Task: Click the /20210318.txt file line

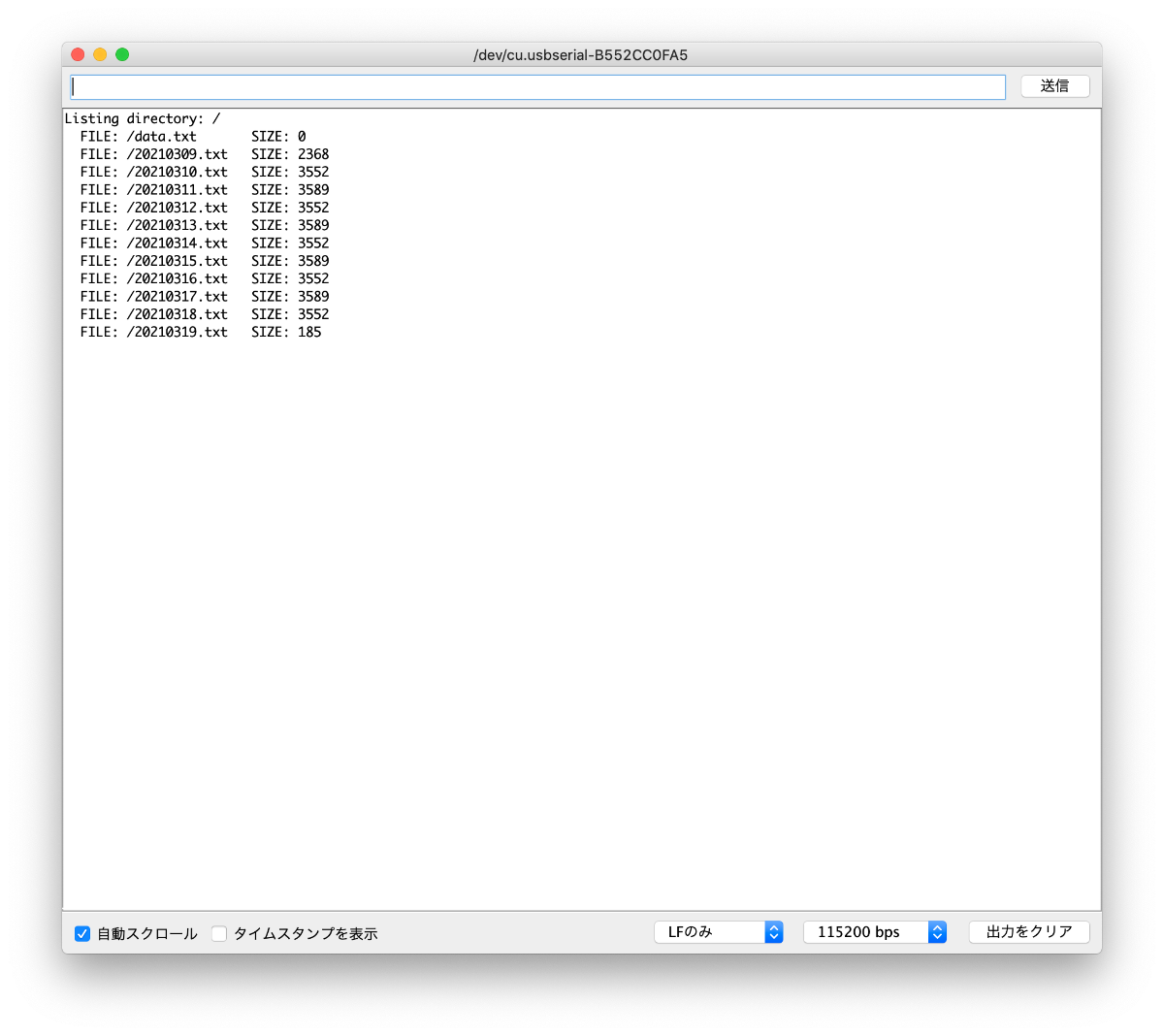Action: point(205,314)
